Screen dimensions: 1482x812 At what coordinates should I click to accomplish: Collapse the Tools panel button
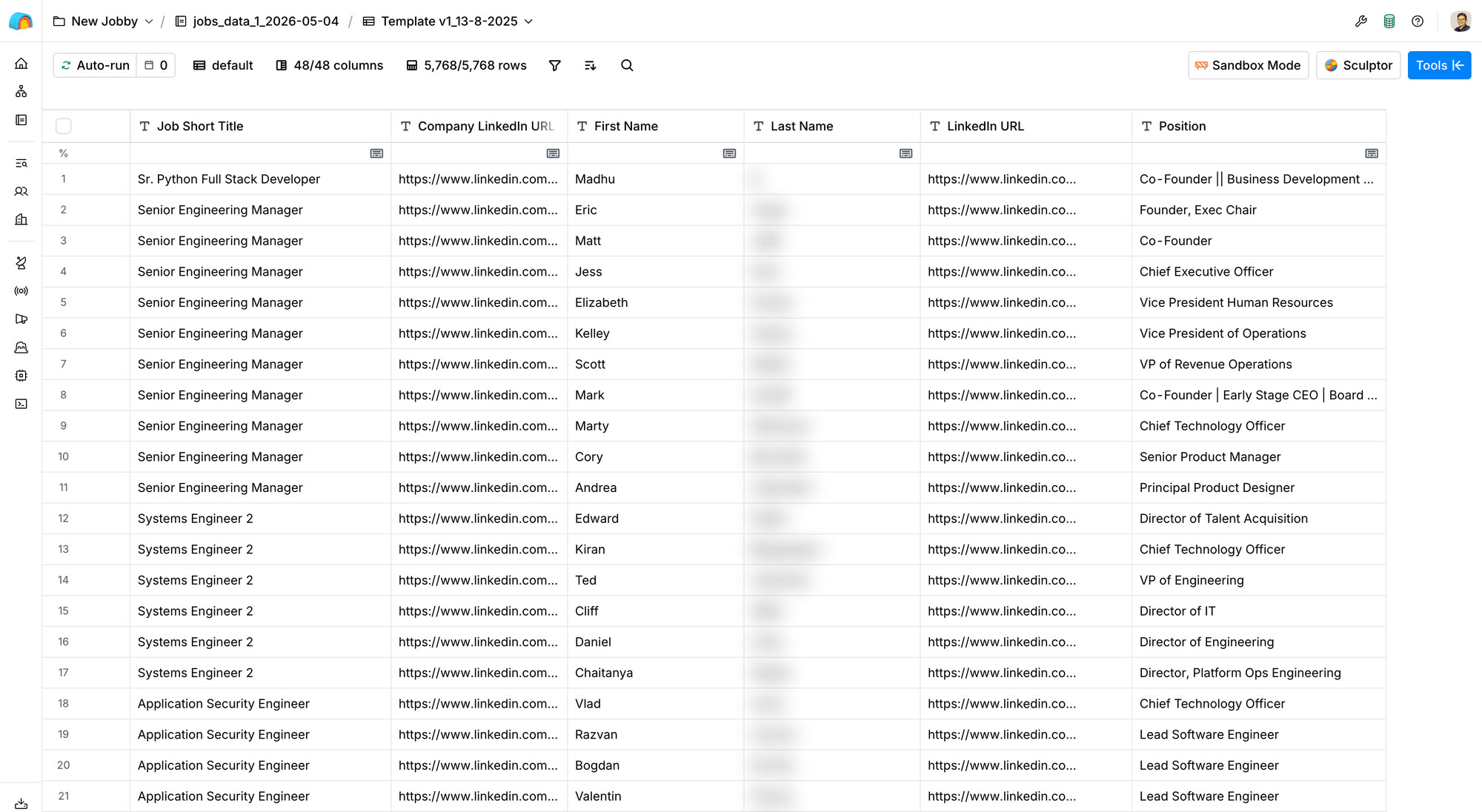tap(1439, 65)
